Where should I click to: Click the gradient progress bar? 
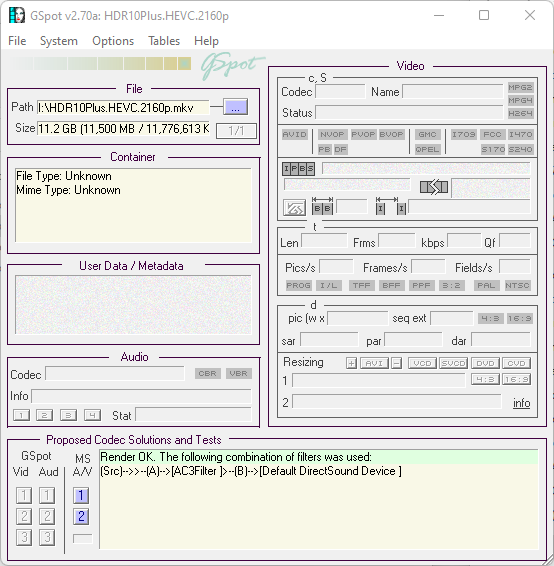[x=101, y=64]
